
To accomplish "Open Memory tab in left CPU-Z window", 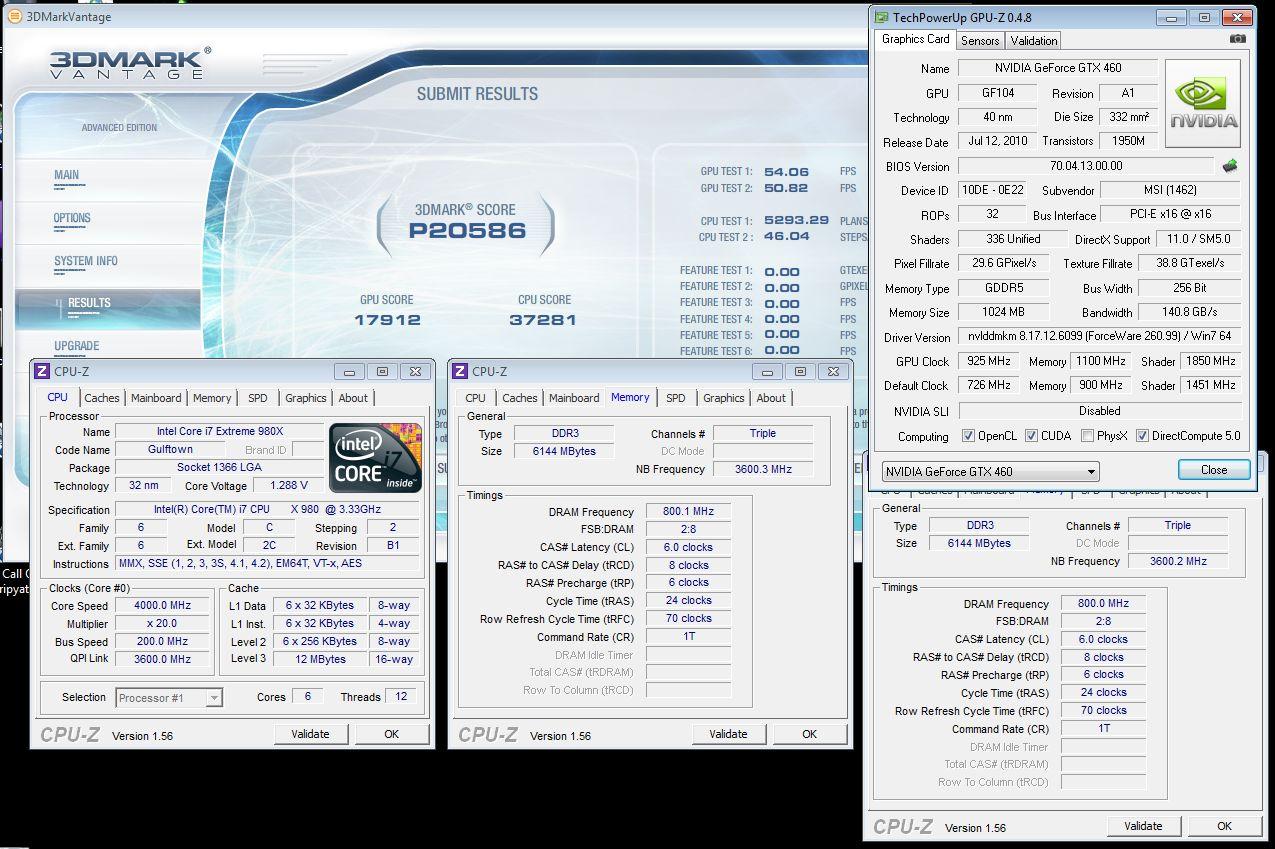I will tap(212, 398).
